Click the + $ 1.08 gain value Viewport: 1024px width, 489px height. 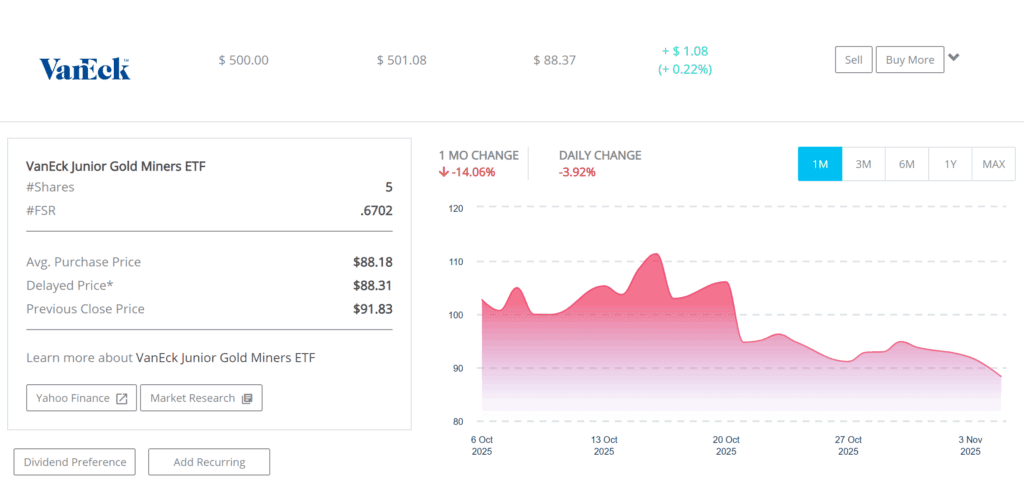point(685,51)
